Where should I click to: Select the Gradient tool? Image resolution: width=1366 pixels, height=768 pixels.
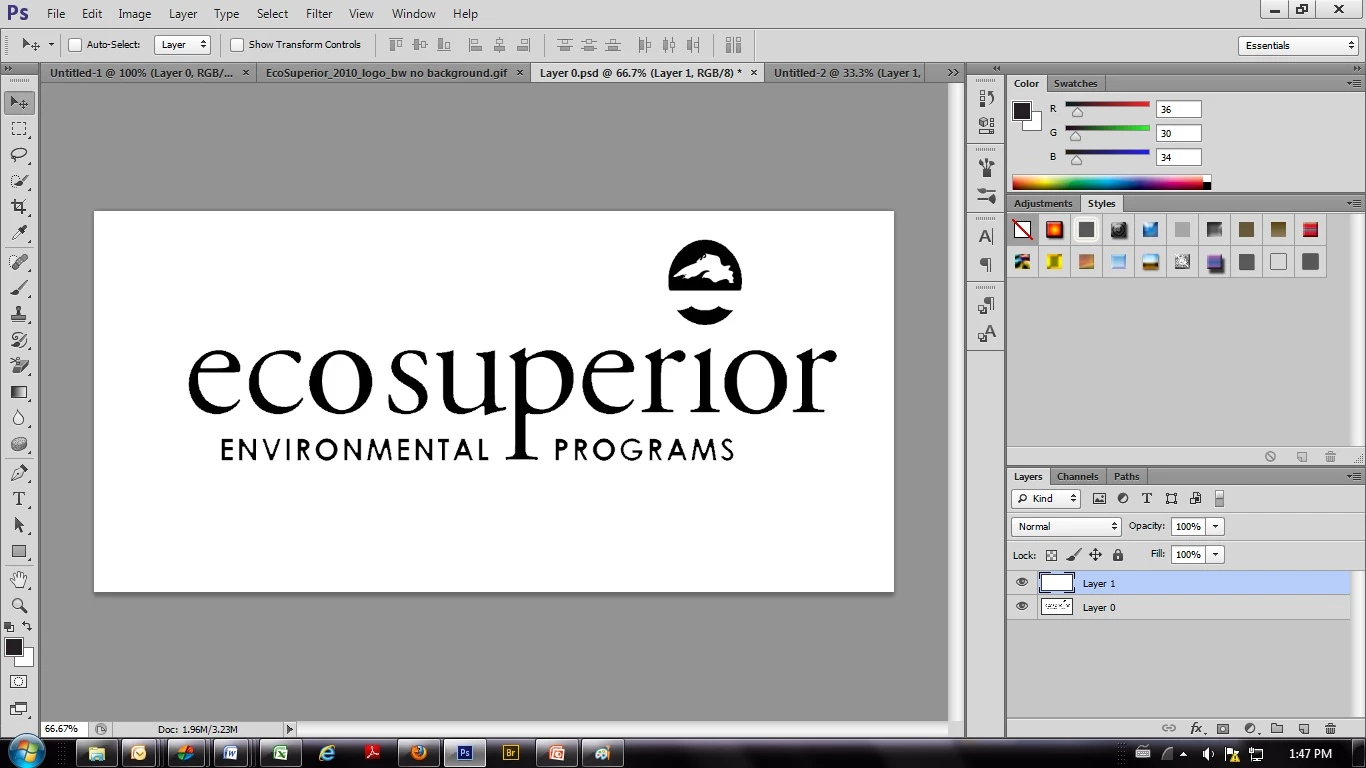click(19, 392)
